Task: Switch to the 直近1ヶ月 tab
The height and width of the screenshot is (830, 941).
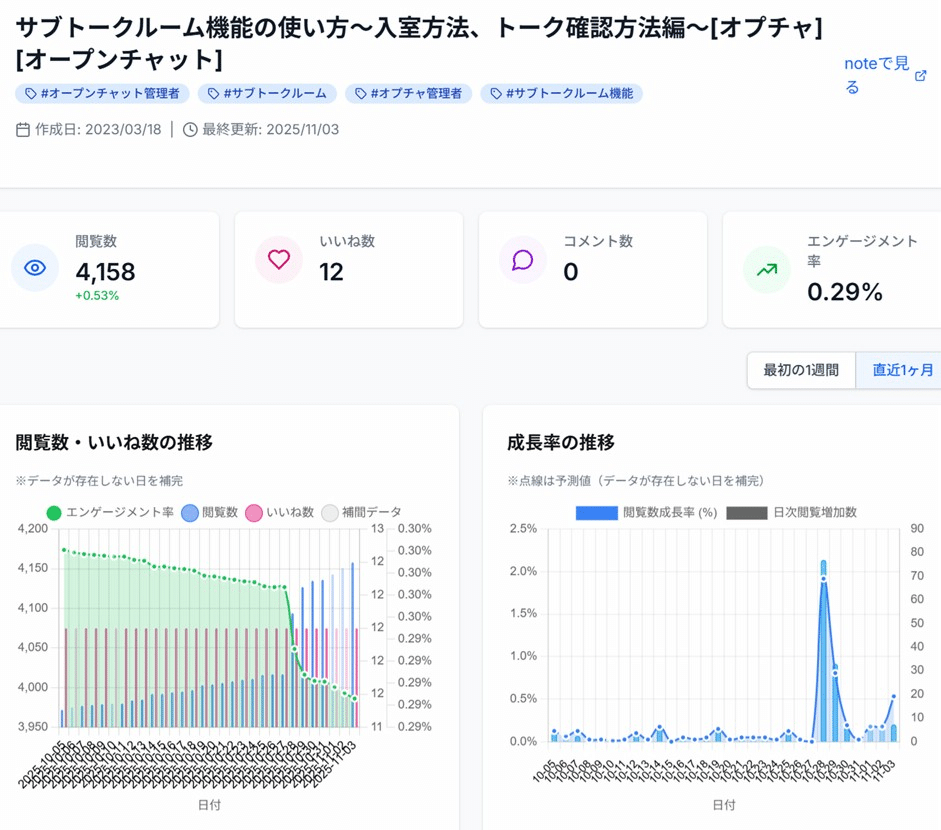Action: [x=902, y=370]
